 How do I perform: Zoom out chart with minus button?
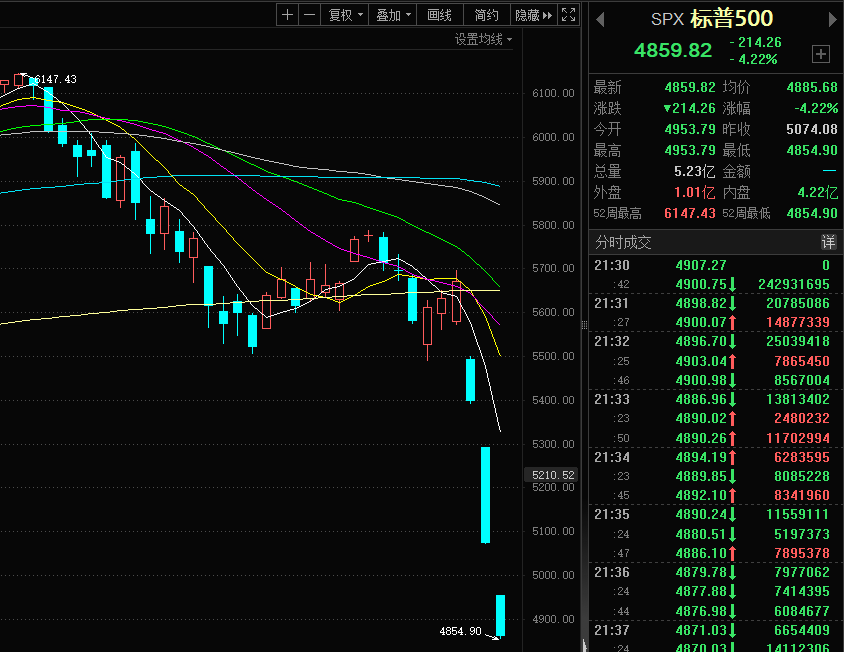[310, 15]
